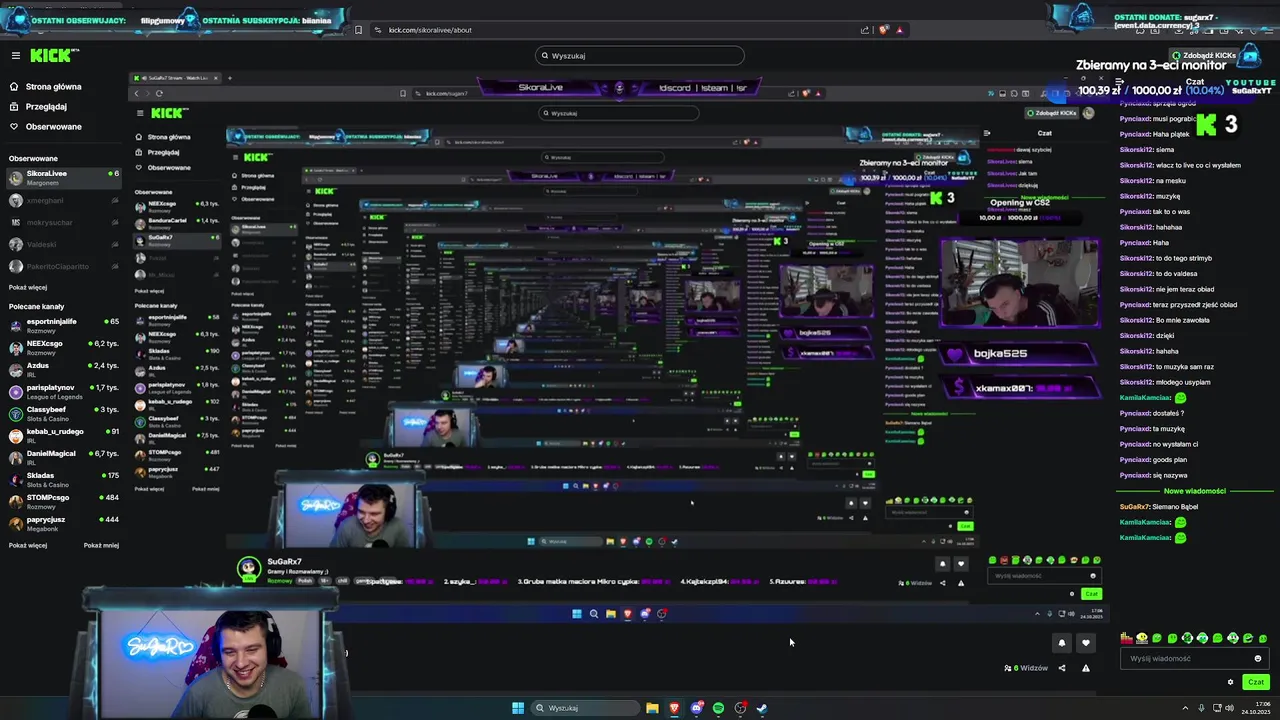This screenshot has width=1280, height=720.
Task: Open the volume tray icon
Action: click(x=1229, y=708)
